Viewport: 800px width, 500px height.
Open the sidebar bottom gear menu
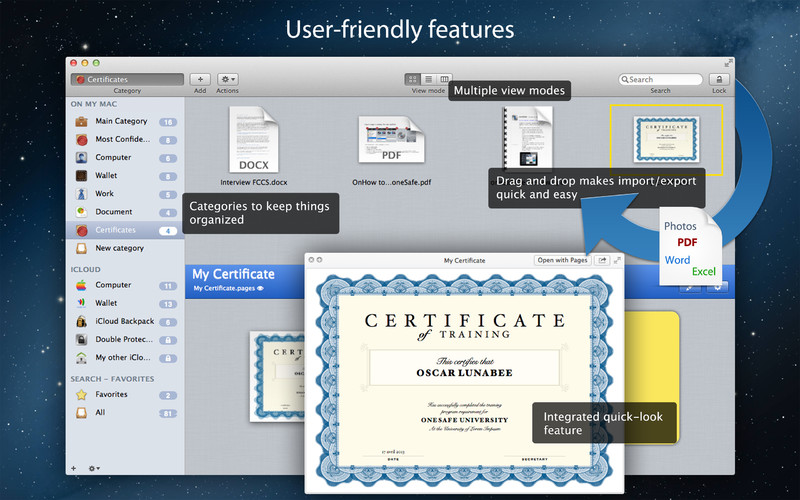(94, 467)
